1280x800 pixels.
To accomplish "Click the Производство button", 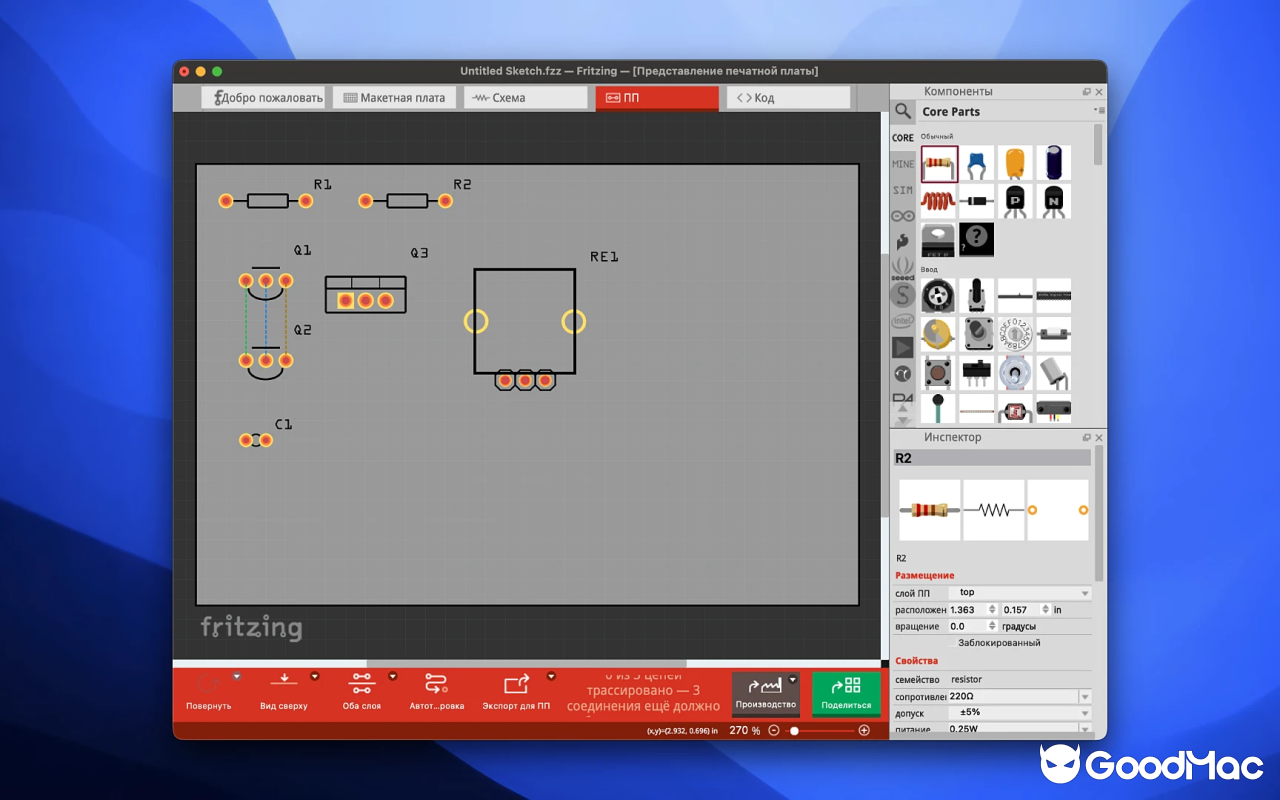I will (764, 694).
